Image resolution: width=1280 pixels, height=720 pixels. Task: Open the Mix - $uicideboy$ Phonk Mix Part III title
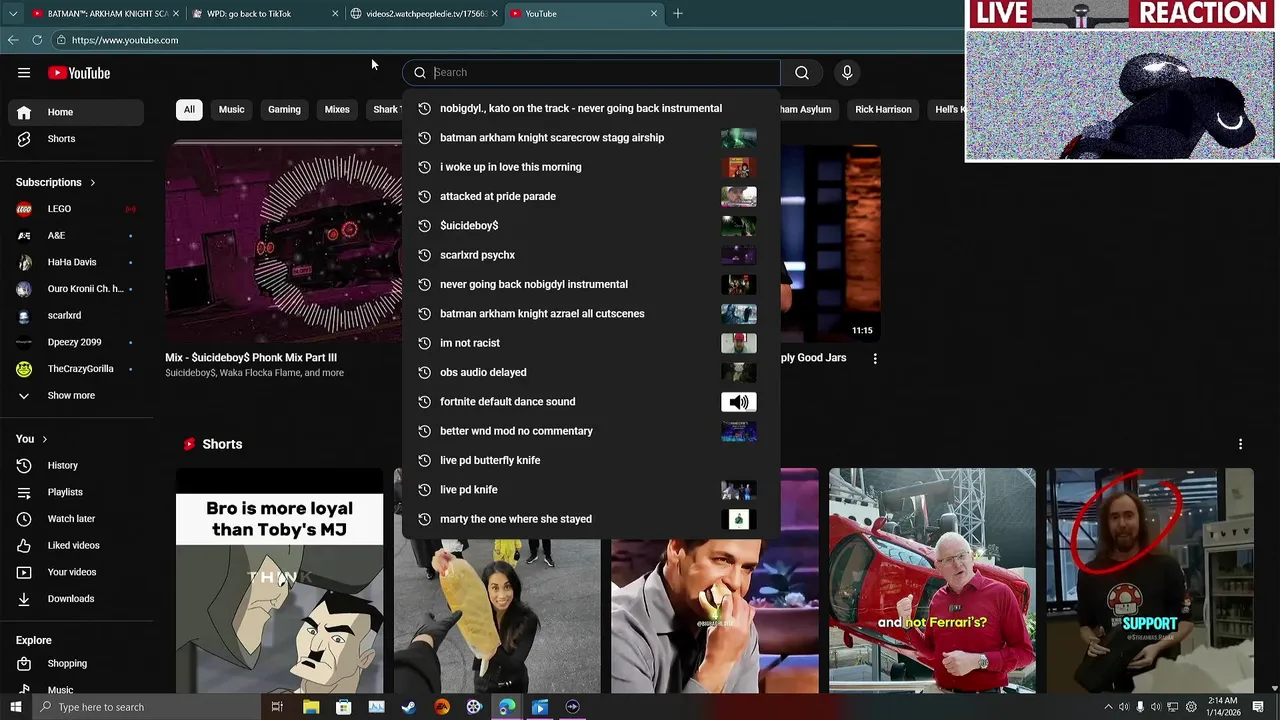coord(251,357)
